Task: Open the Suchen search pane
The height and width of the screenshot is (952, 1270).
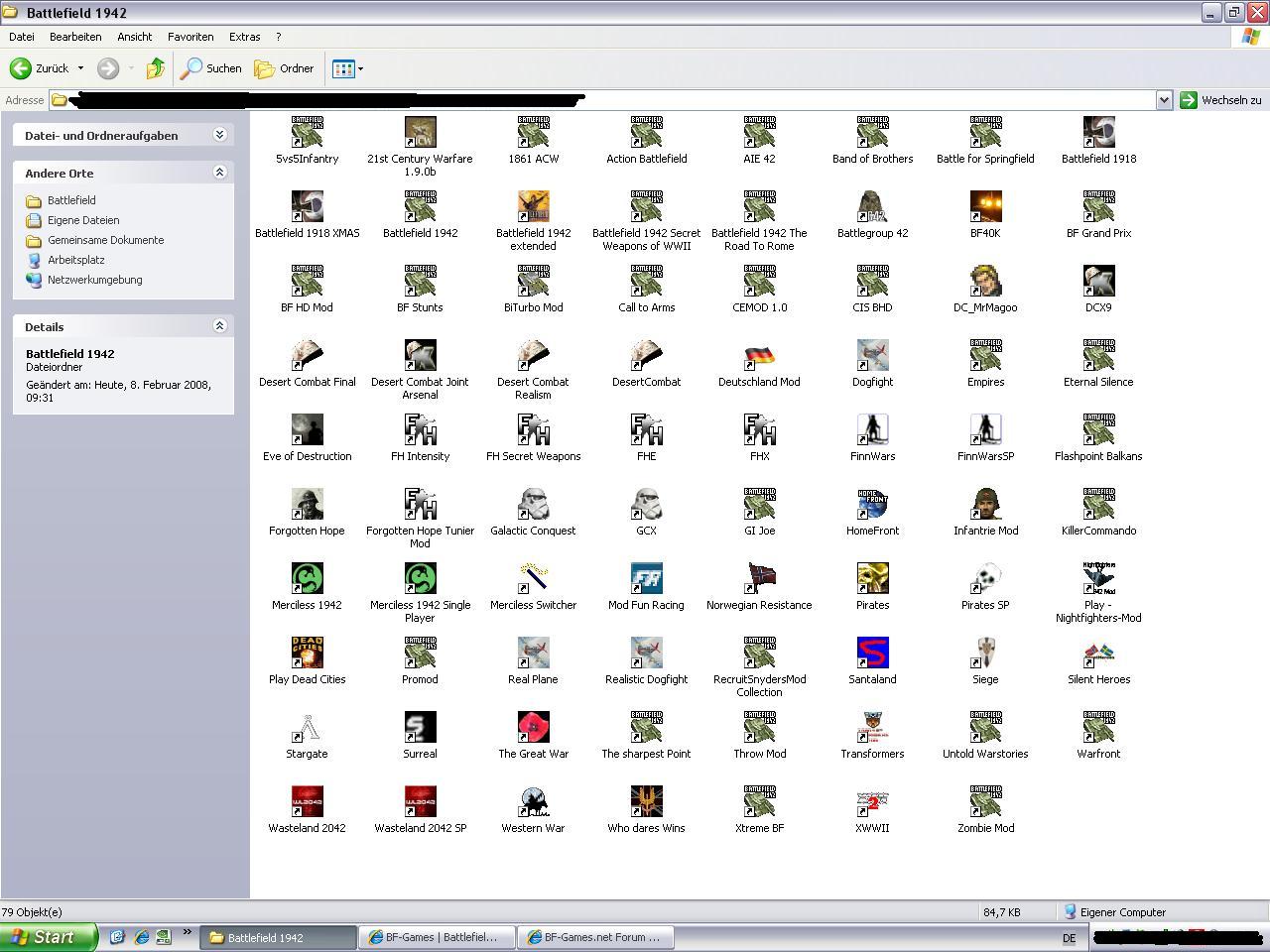Action: [211, 68]
